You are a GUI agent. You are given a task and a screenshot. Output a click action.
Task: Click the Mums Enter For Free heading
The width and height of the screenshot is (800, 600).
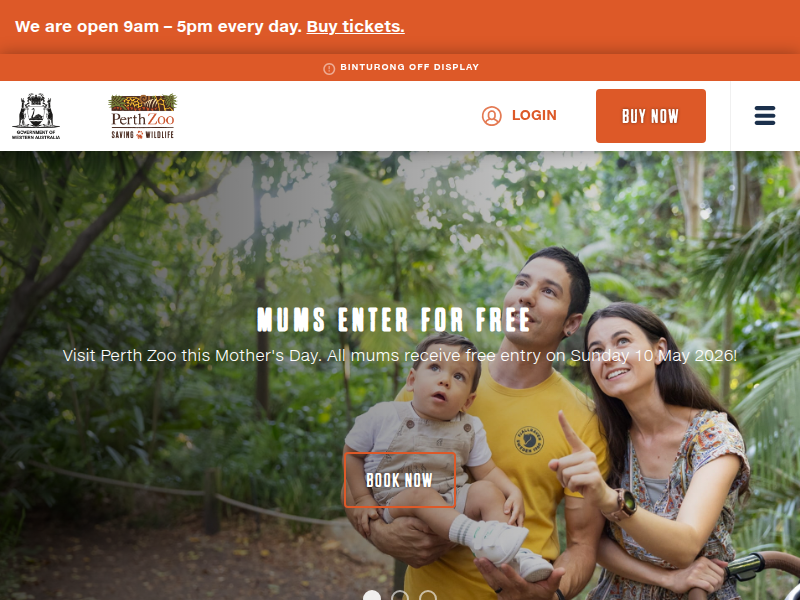(x=393, y=320)
